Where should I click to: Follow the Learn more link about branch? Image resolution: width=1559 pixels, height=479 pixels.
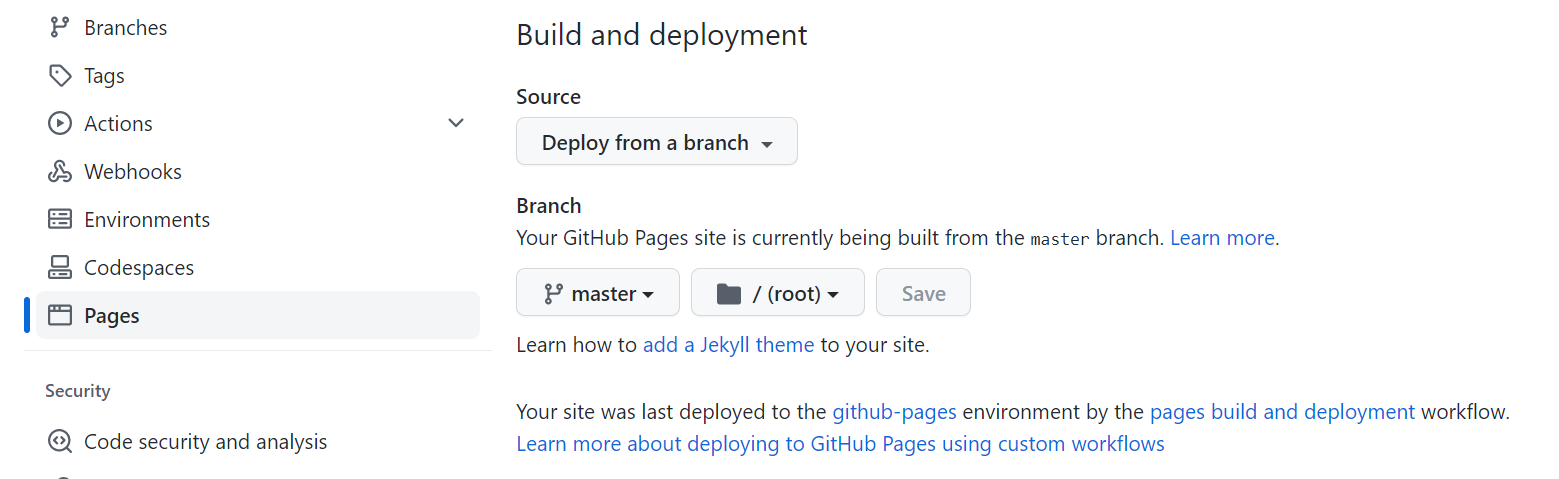pos(1222,239)
